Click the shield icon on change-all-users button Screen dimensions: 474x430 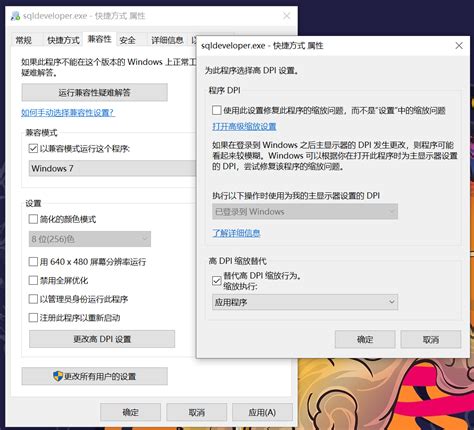58,376
